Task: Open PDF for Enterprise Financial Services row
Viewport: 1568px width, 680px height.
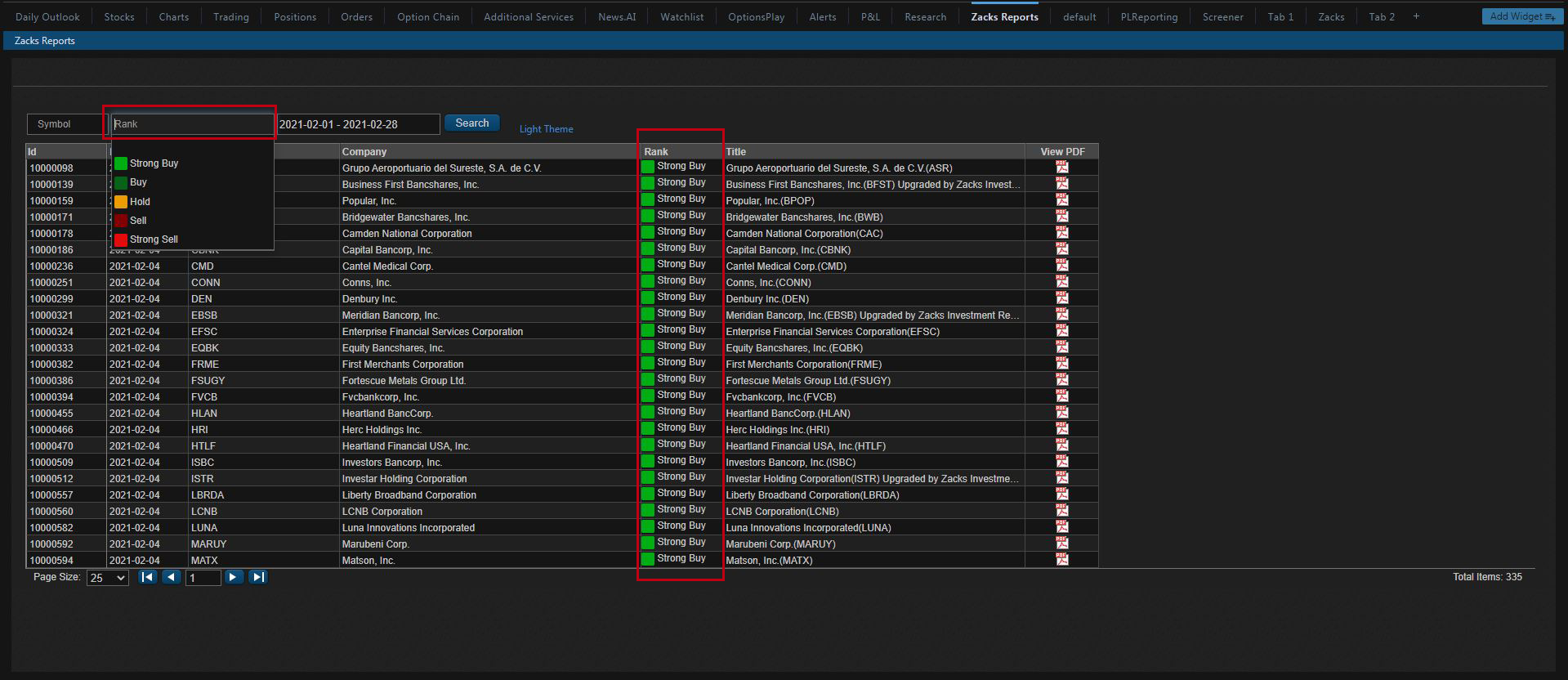Action: 1061,330
